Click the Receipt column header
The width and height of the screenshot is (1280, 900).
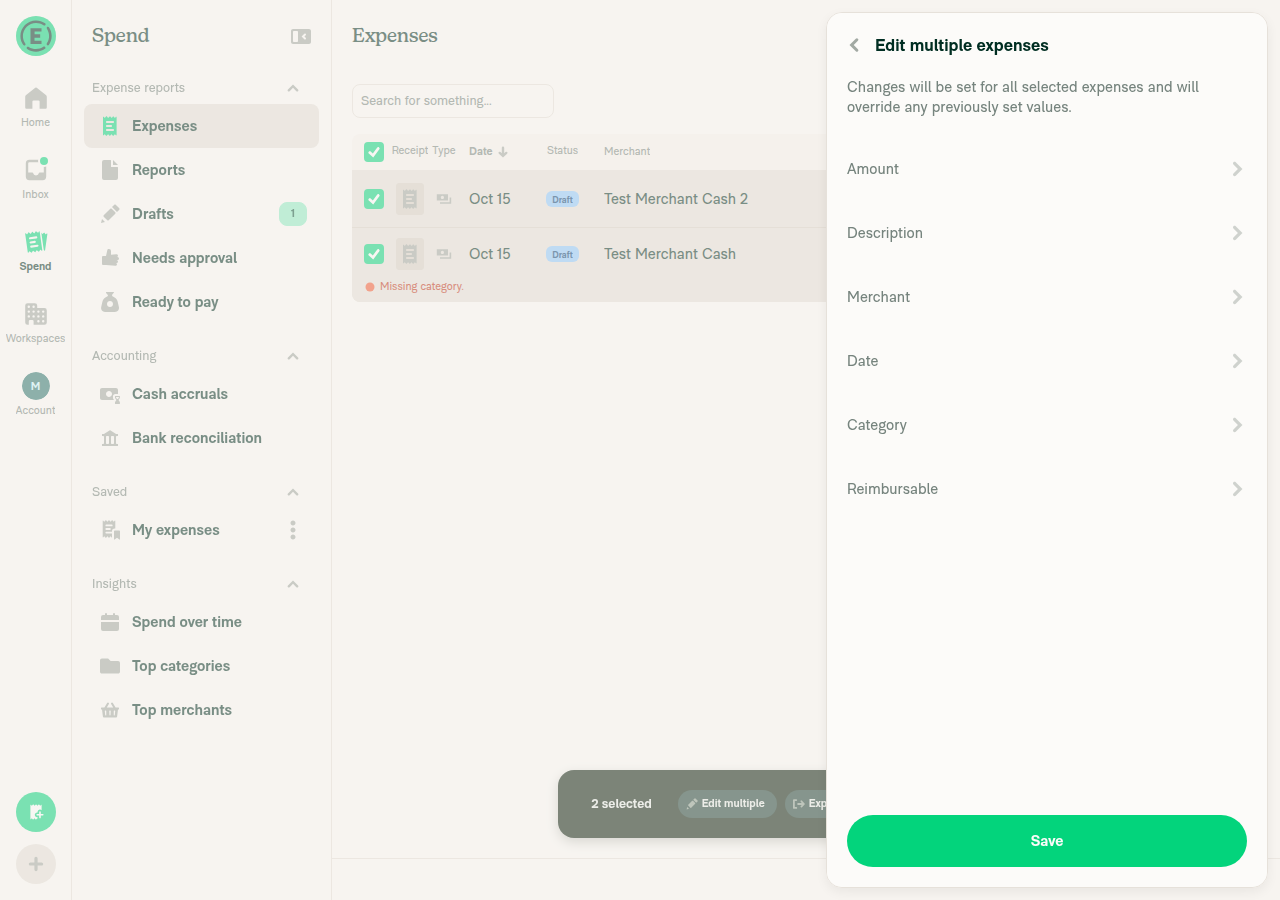410,151
